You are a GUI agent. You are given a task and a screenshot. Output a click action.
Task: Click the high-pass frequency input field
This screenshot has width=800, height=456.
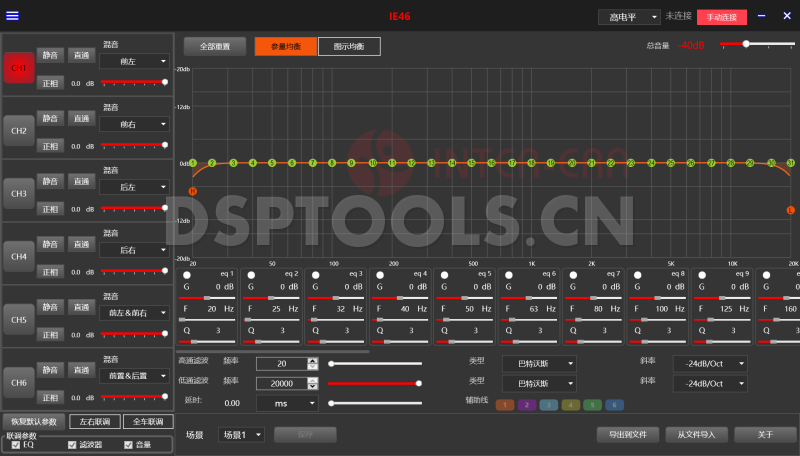280,364
